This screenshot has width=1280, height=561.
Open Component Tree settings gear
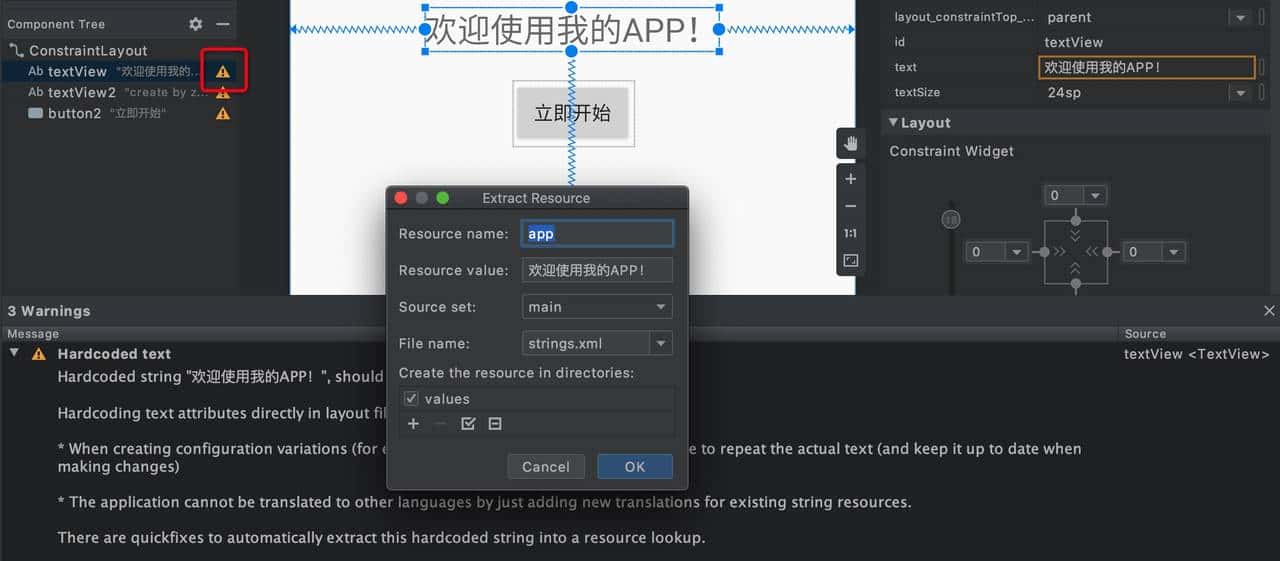[196, 24]
